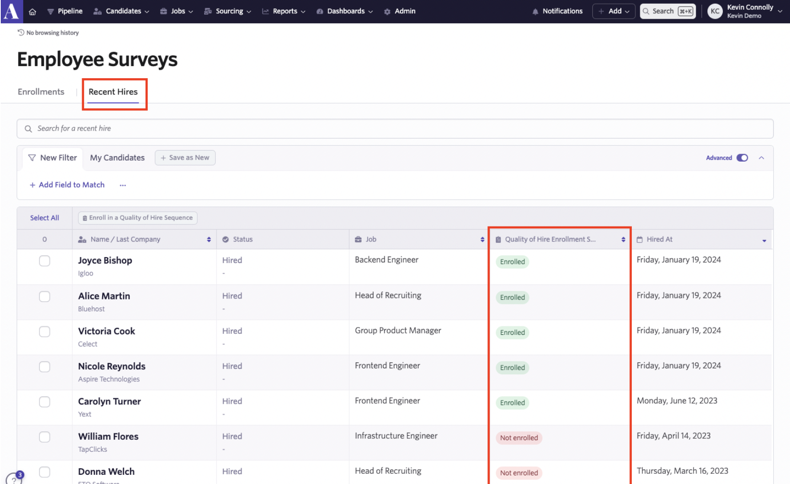
Task: Click Not enrolled badge for William Flores
Action: [519, 438]
